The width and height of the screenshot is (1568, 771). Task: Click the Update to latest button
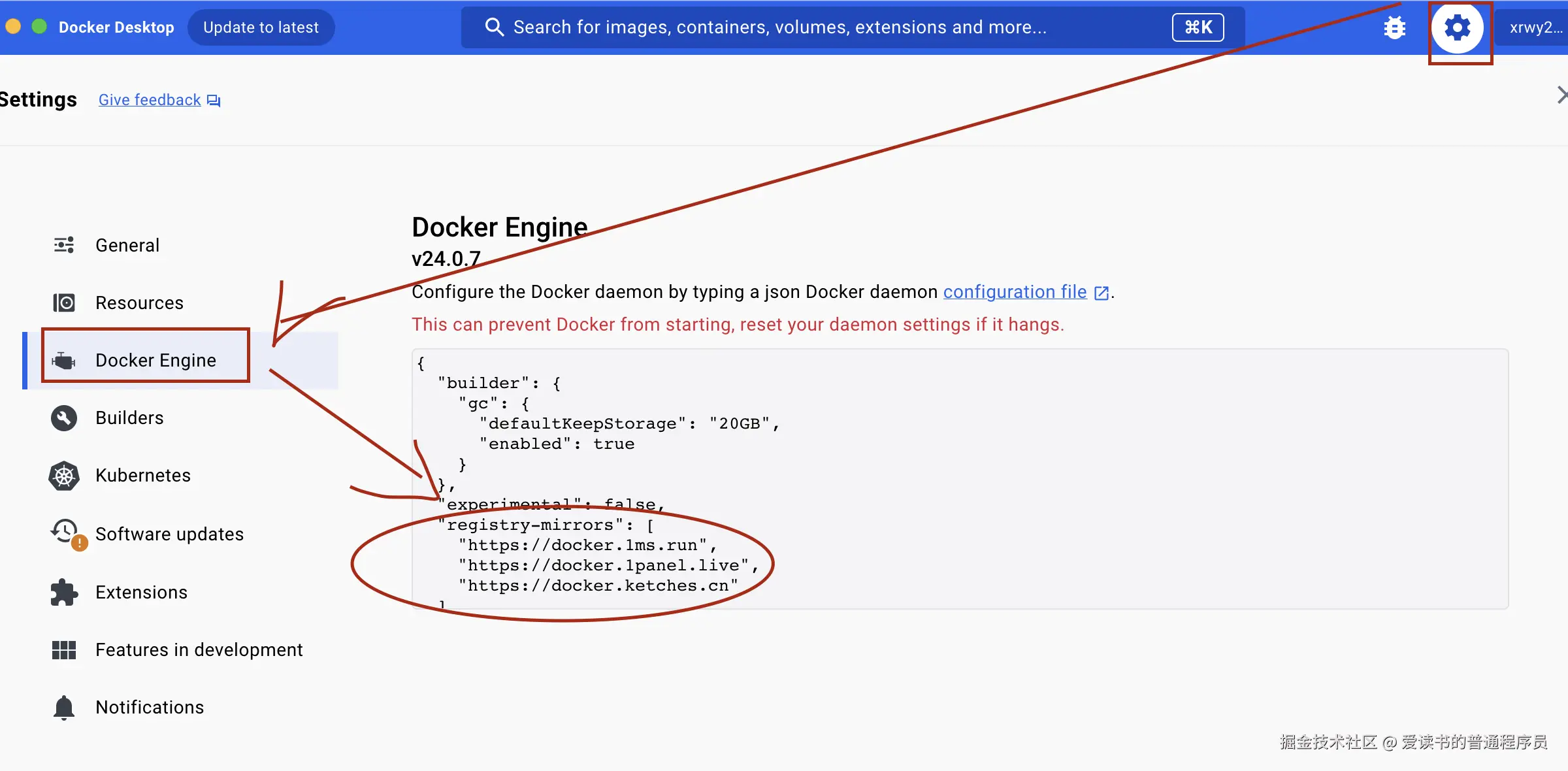point(261,27)
